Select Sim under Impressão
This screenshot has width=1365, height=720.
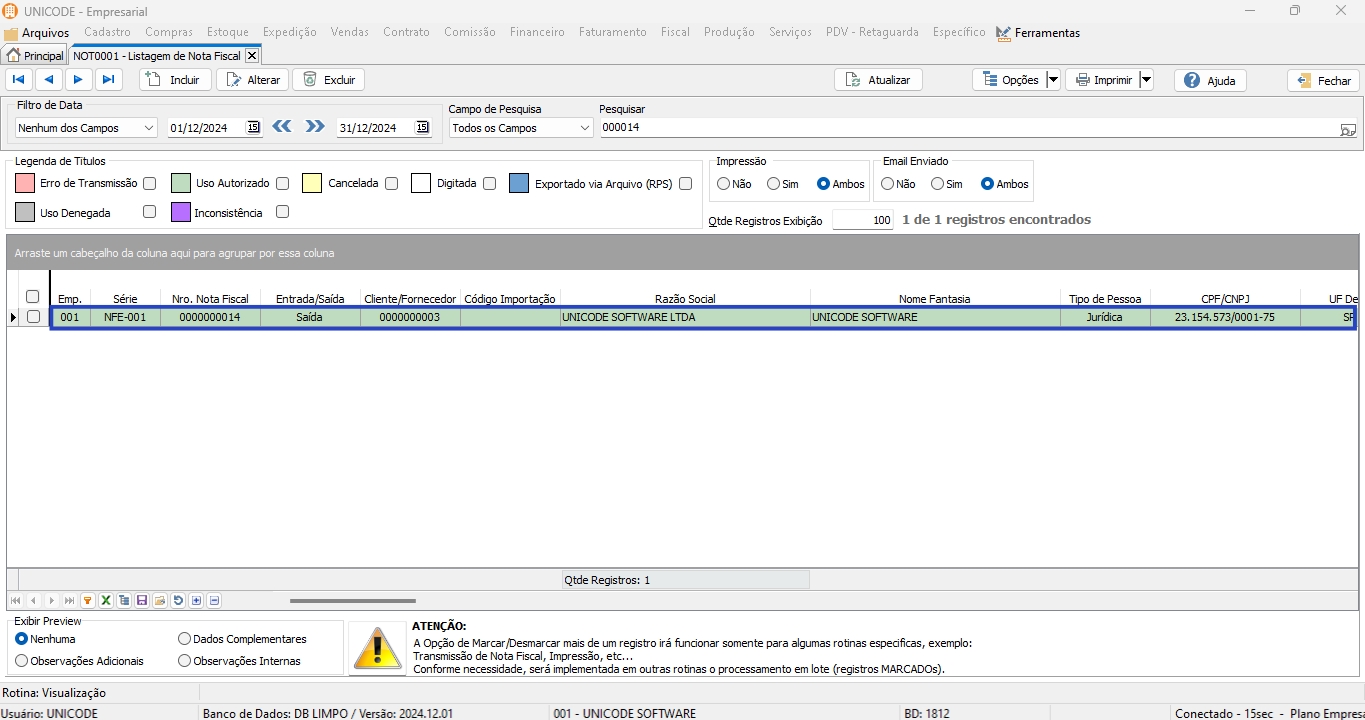[774, 184]
